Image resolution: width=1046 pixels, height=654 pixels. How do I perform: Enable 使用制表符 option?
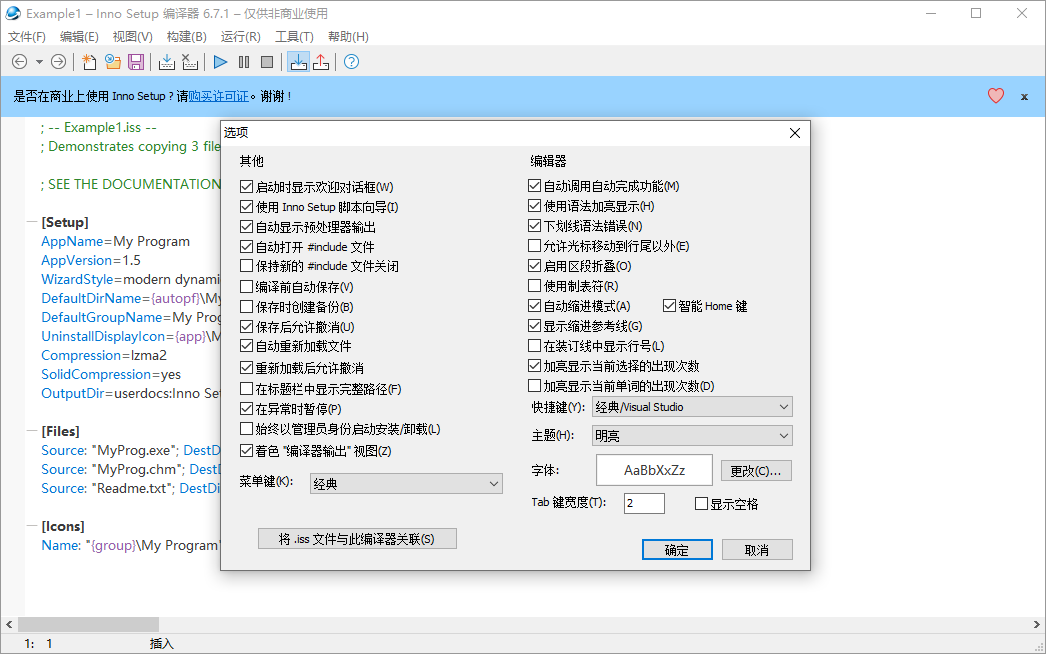coord(534,285)
